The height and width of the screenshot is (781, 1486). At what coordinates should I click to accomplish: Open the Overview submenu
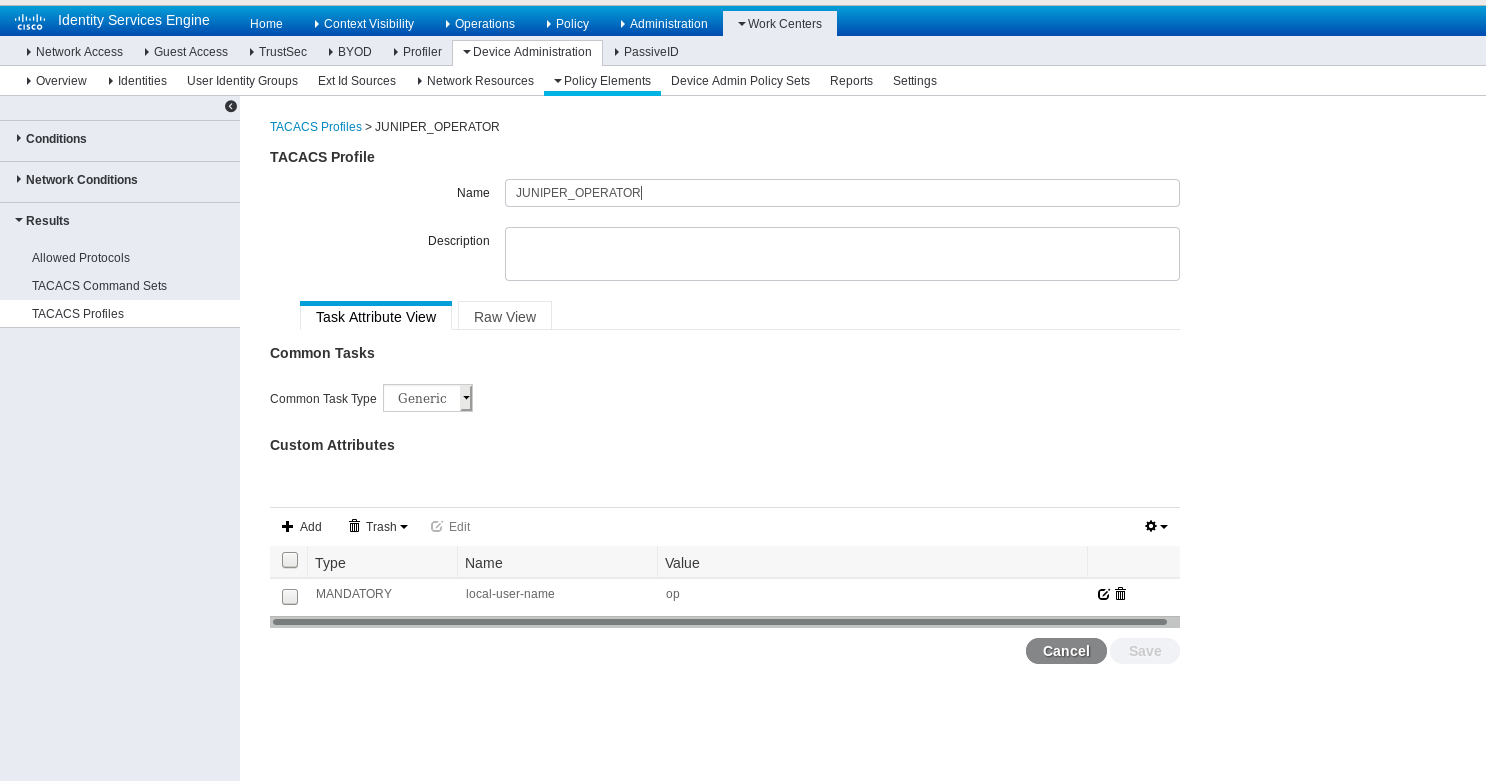tap(57, 81)
